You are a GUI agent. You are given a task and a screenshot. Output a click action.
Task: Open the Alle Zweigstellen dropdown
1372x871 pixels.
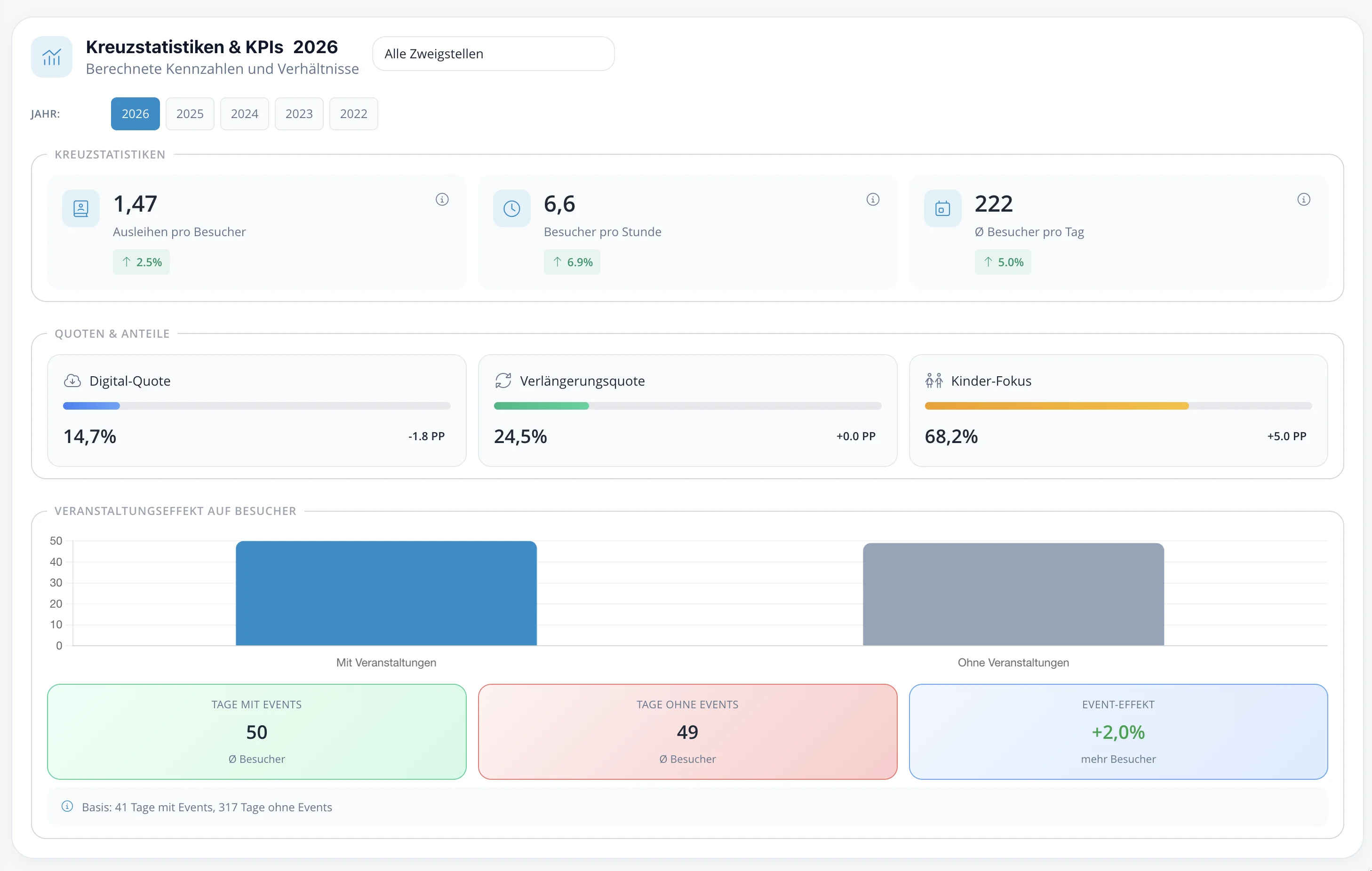tap(492, 54)
